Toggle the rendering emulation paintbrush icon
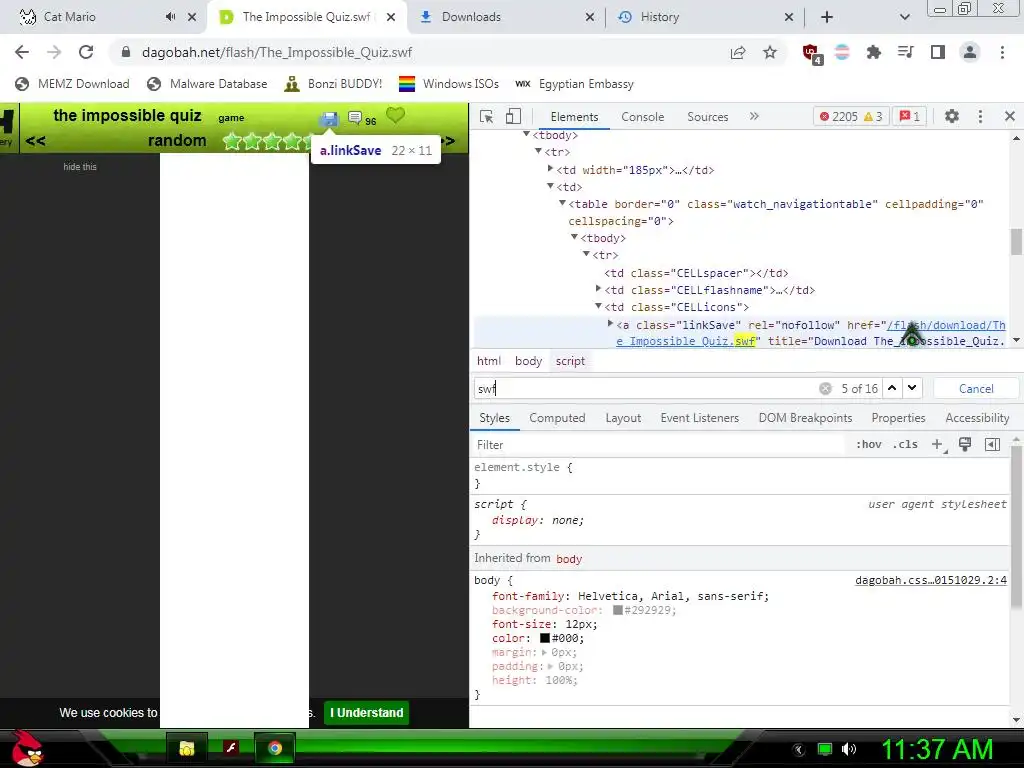Viewport: 1024px width, 768px height. click(965, 444)
